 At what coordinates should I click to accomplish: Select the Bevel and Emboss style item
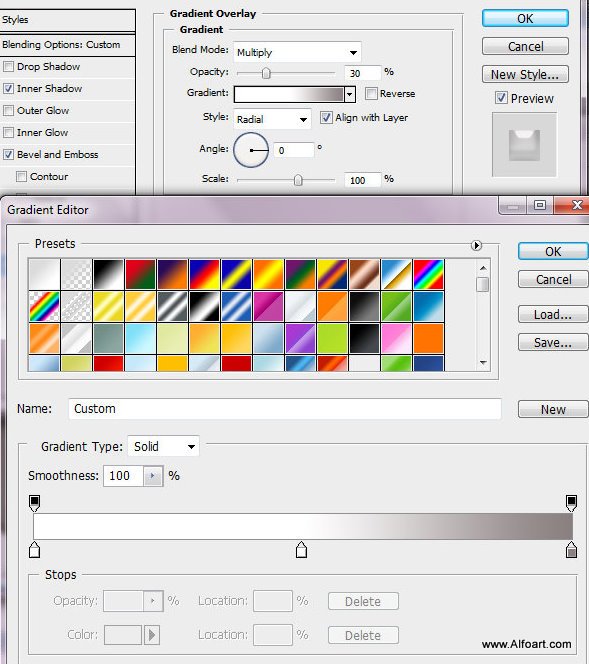coord(58,155)
